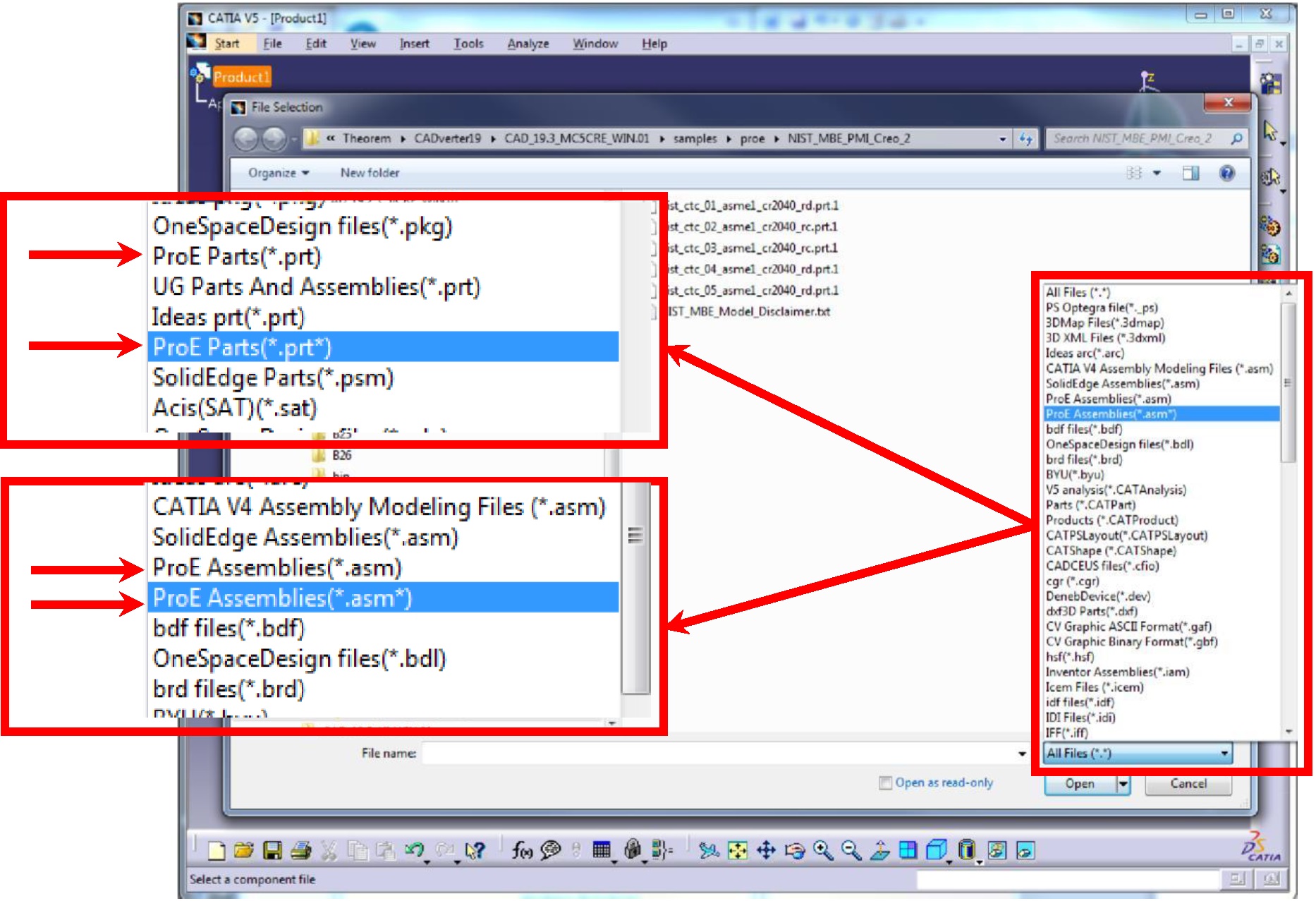Click the Isometric View cube icon
Viewport: 1316px width, 901px height.
point(936,850)
